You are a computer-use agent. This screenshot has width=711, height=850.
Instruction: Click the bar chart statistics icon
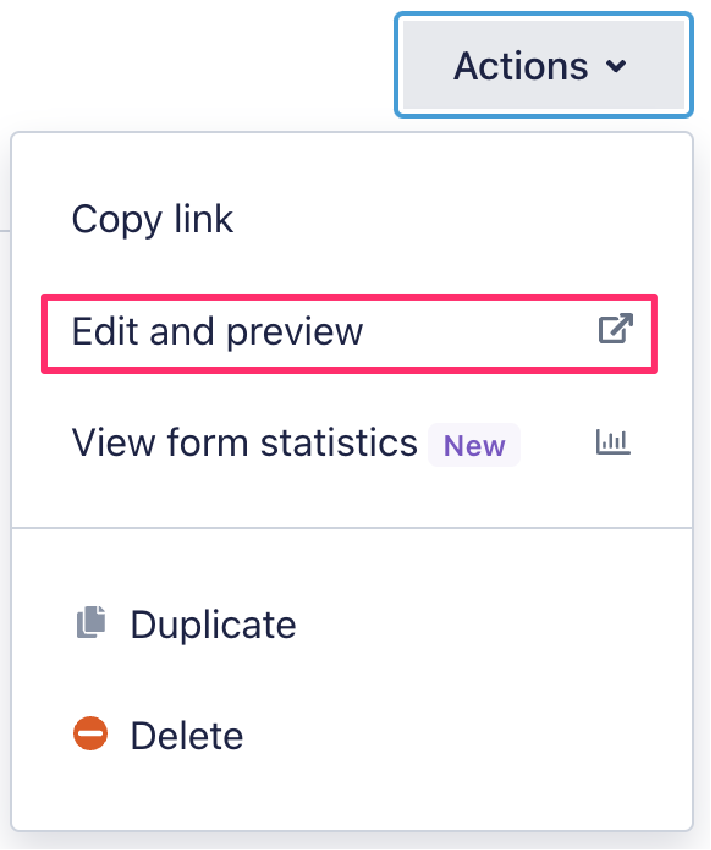tap(615, 442)
